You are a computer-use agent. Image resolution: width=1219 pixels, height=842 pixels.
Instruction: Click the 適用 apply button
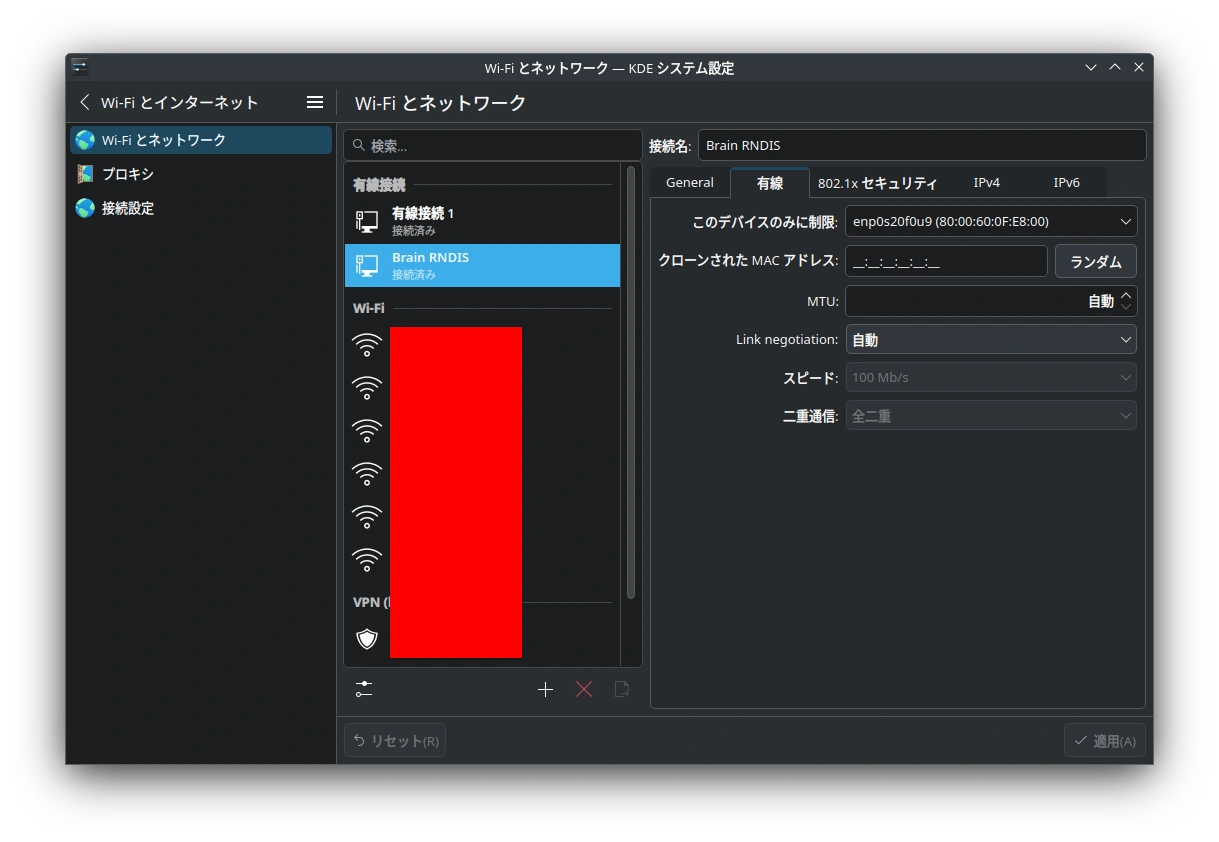pyautogui.click(x=1104, y=741)
